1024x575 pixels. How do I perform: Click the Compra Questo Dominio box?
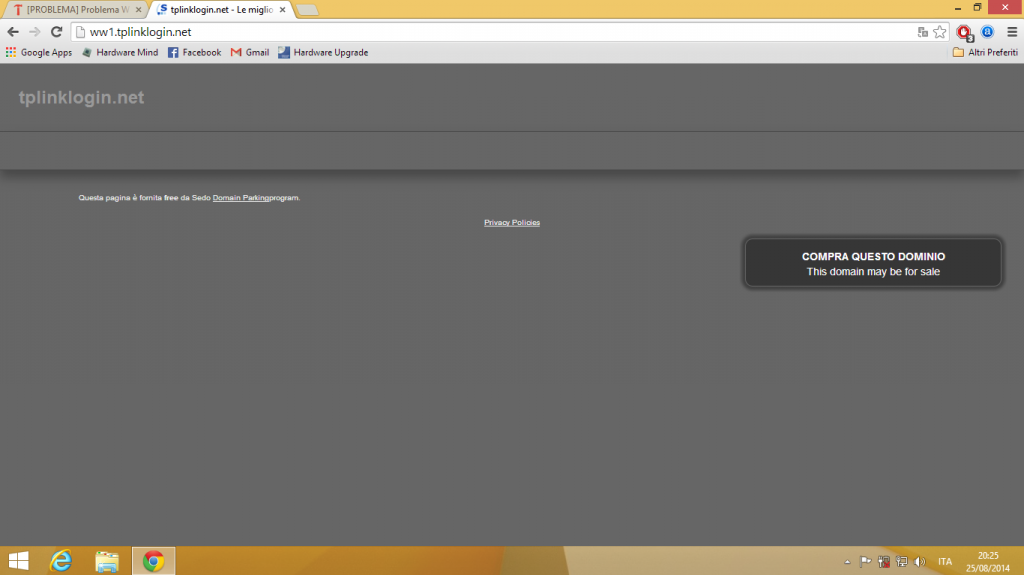(x=873, y=263)
